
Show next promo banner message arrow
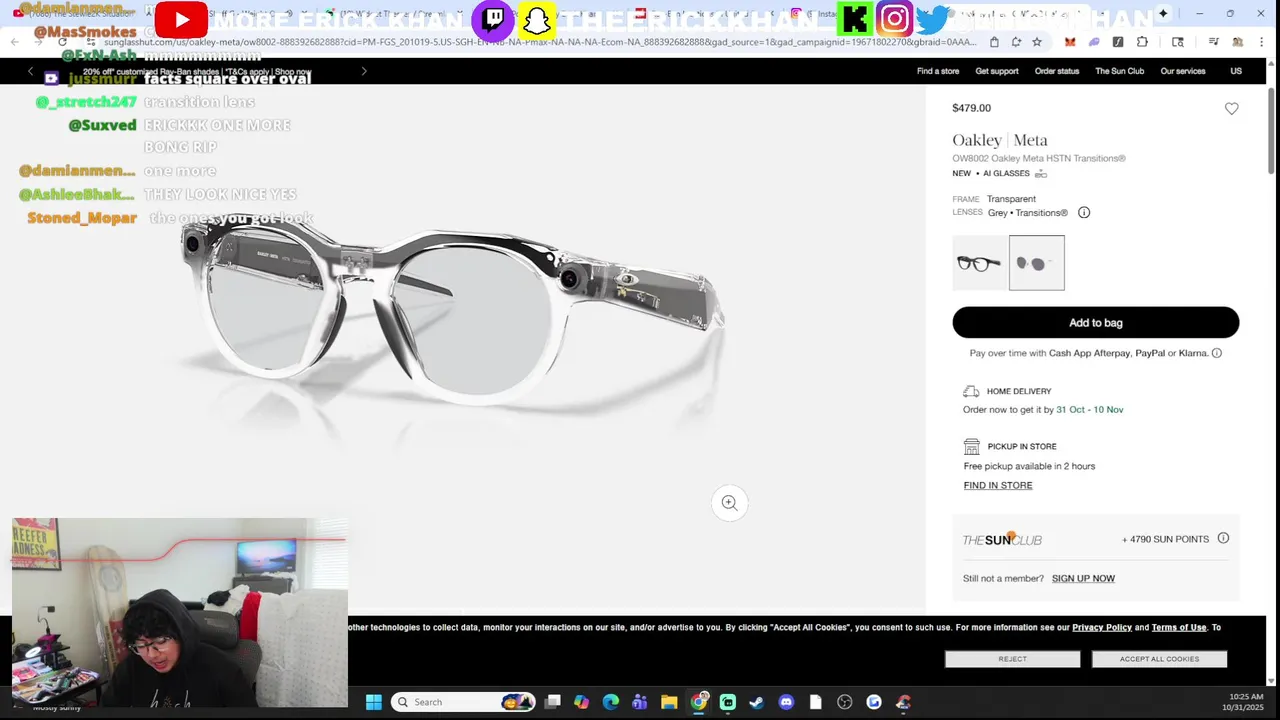(364, 71)
